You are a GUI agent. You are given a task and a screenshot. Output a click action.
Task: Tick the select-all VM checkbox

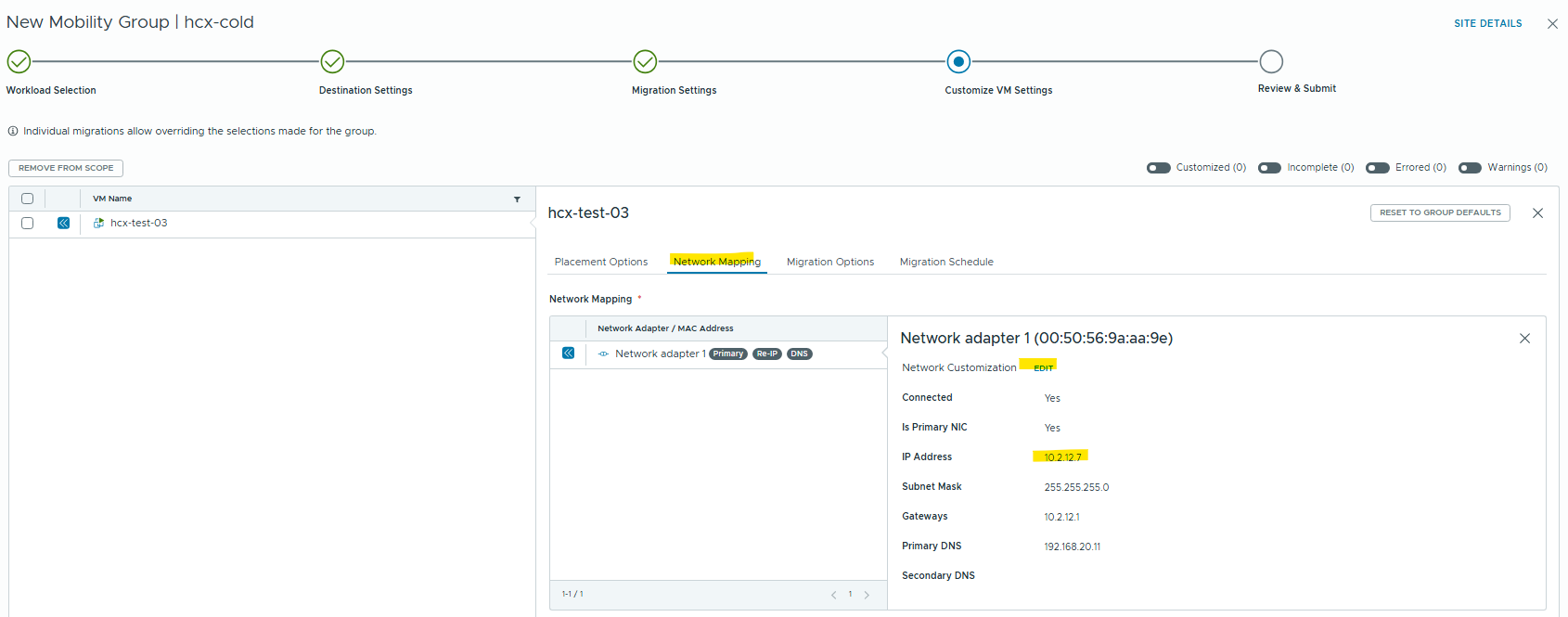(x=27, y=199)
